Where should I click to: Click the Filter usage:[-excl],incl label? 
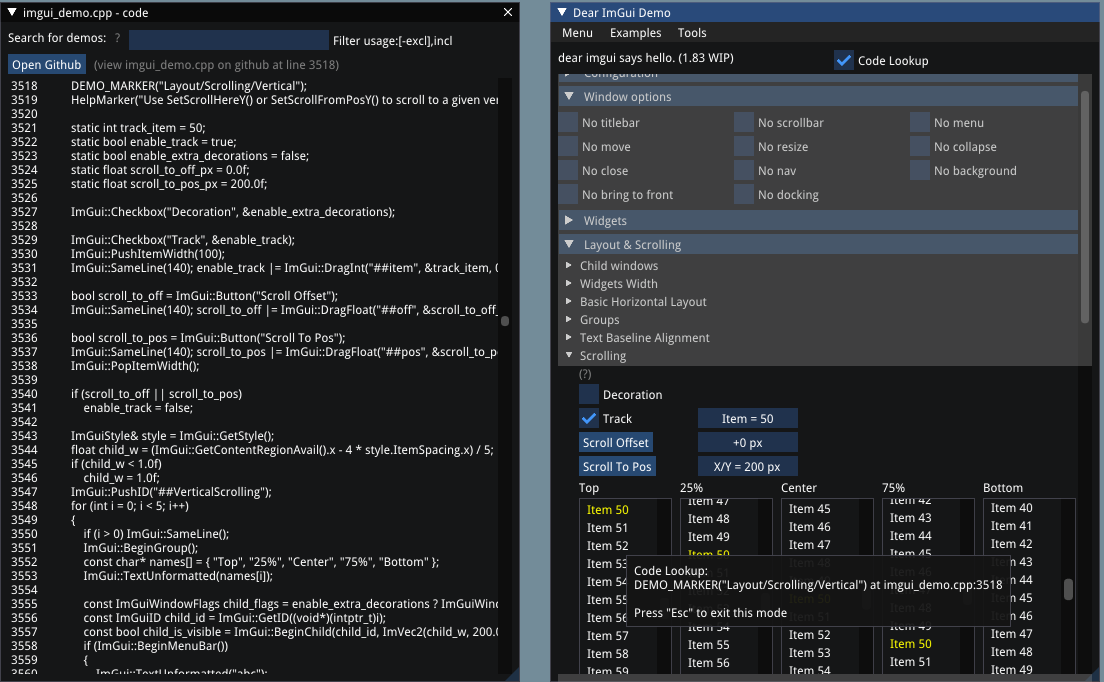point(392,41)
